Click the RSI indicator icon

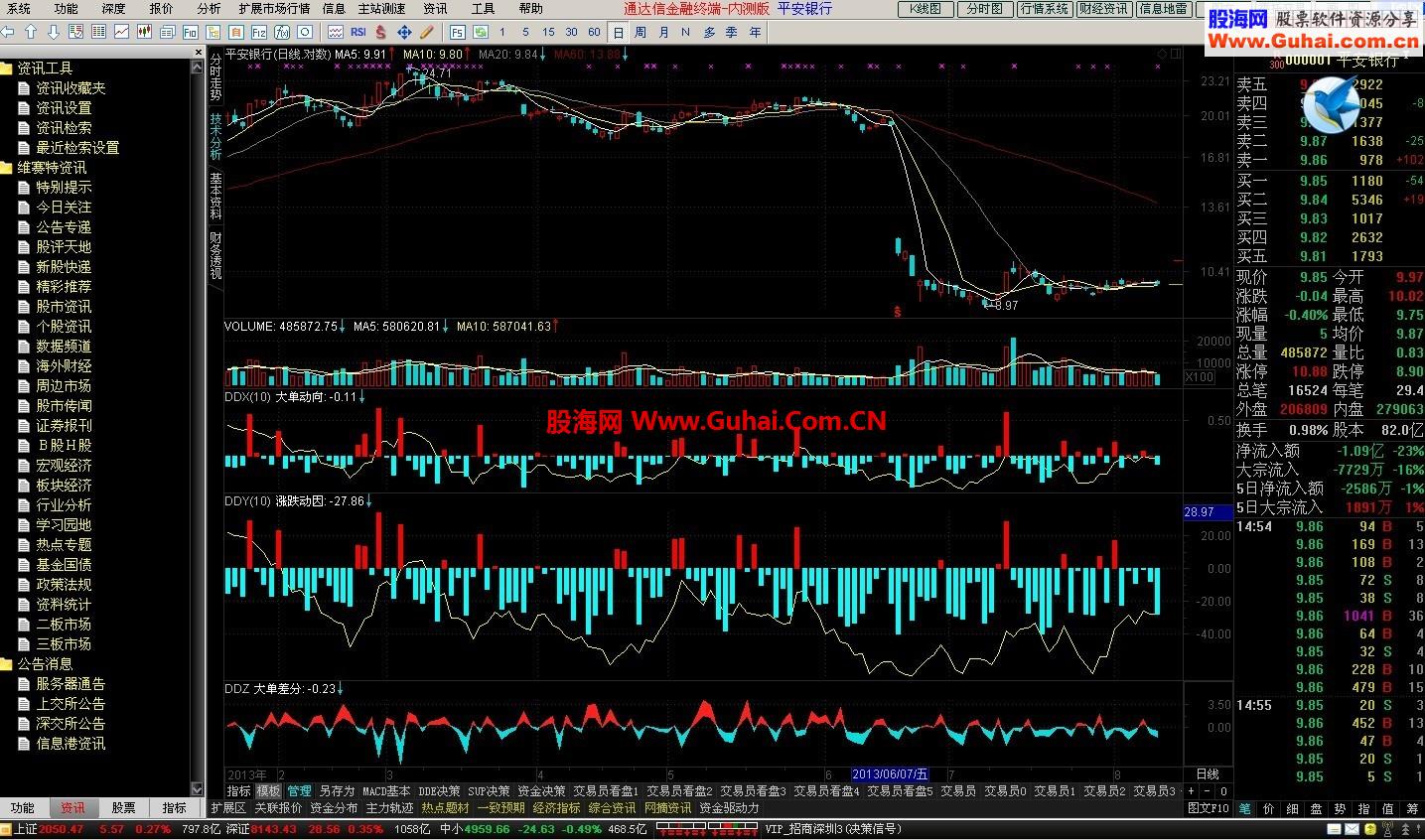tap(358, 32)
